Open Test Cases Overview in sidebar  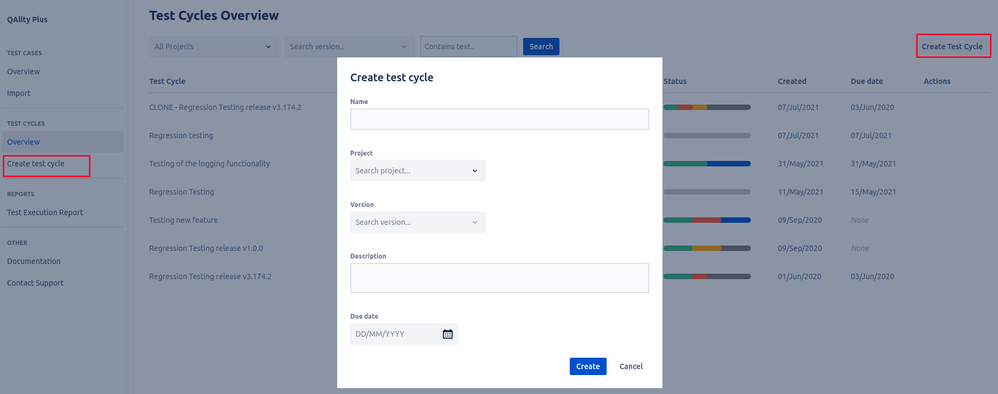(24, 71)
